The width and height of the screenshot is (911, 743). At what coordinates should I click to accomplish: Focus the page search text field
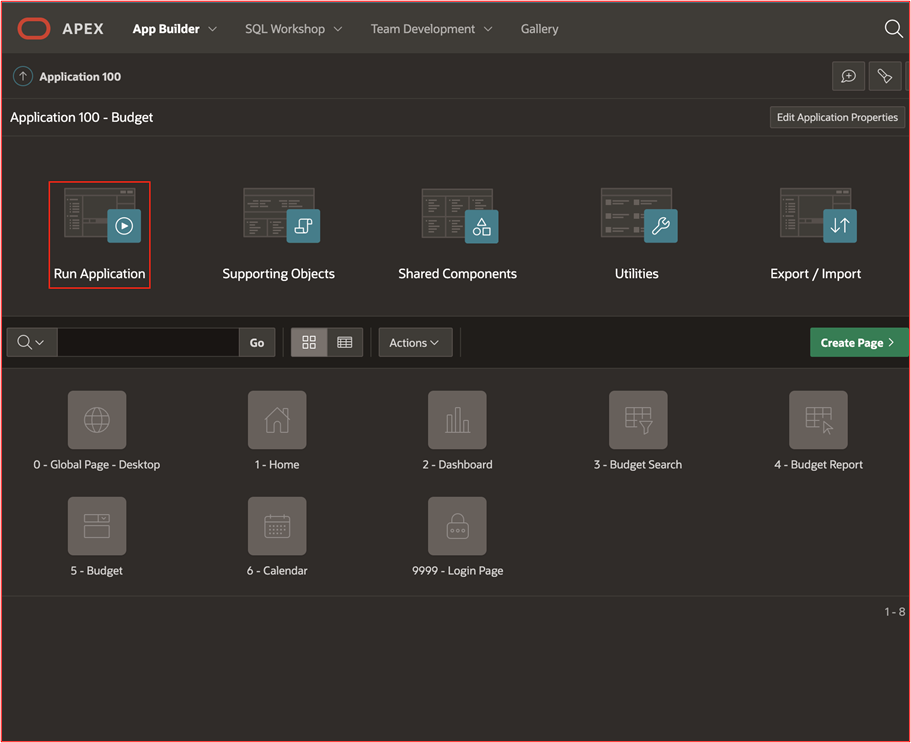pyautogui.click(x=148, y=342)
